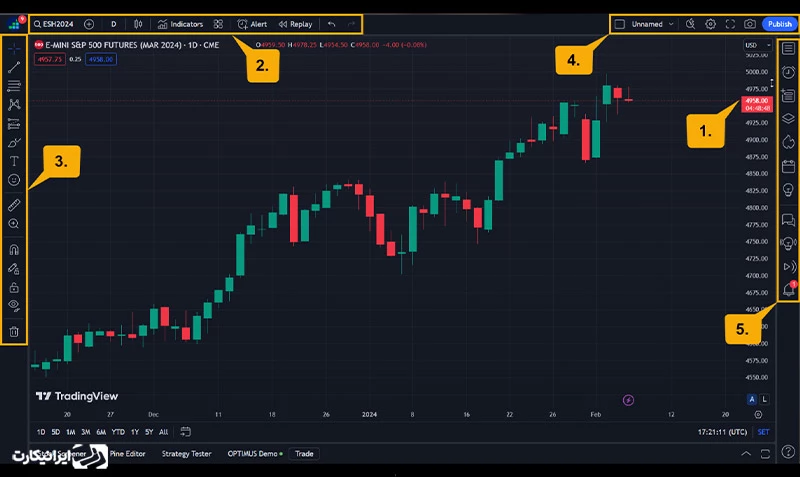Screen dimensions: 800x477
Task: Click the SET session toggle
Action: pyautogui.click(x=763, y=432)
